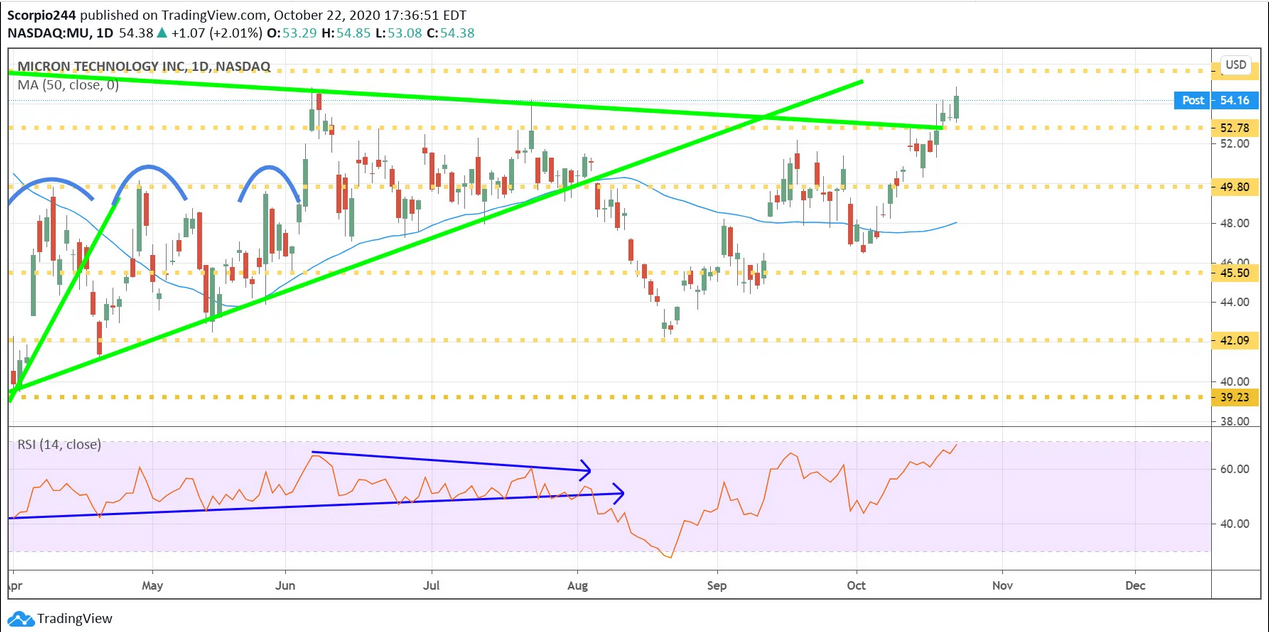Click the 52.00 price axis value
This screenshot has height=632, width=1269.
pos(1235,144)
